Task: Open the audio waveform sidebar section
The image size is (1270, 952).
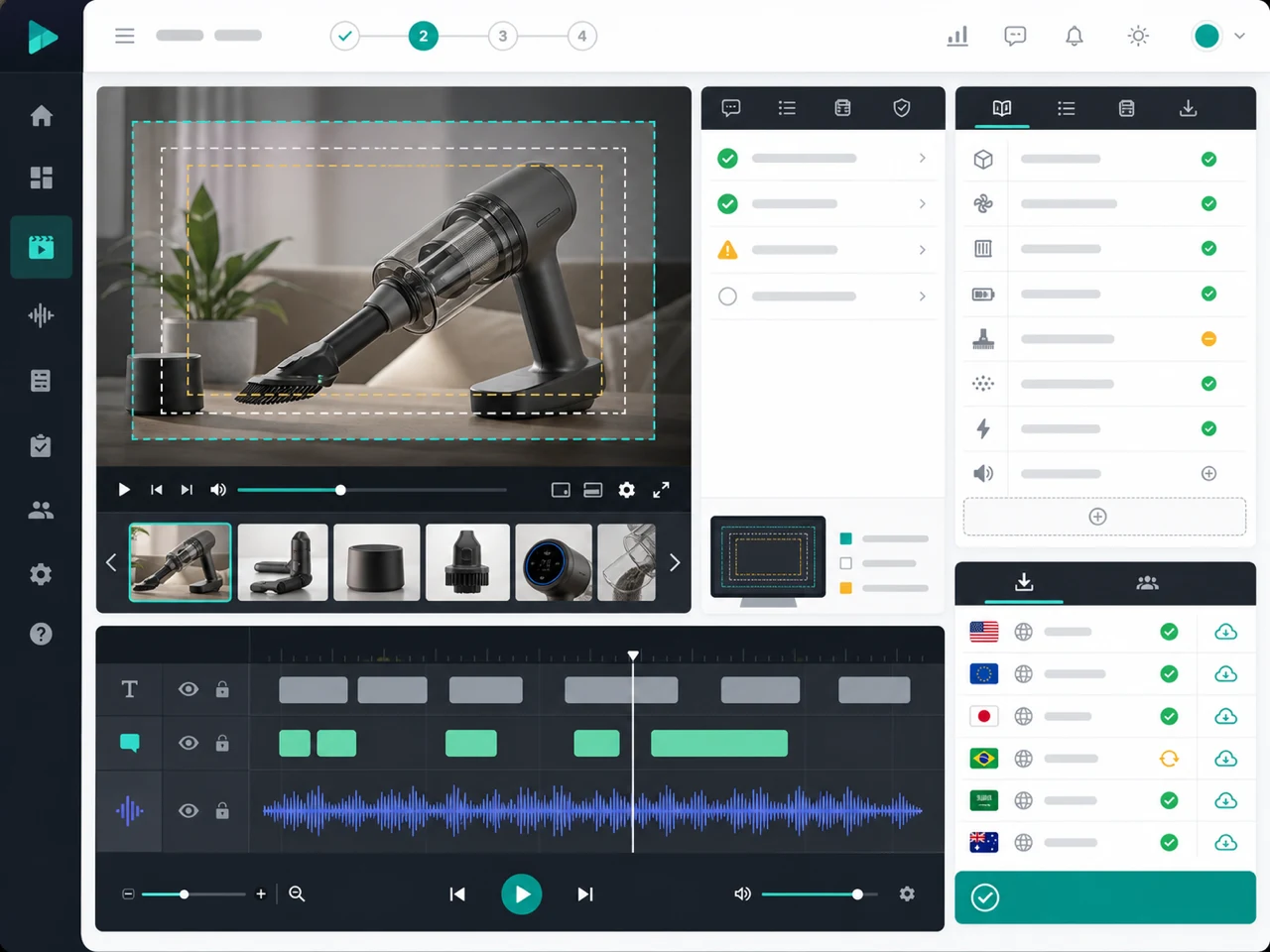Action: [41, 315]
